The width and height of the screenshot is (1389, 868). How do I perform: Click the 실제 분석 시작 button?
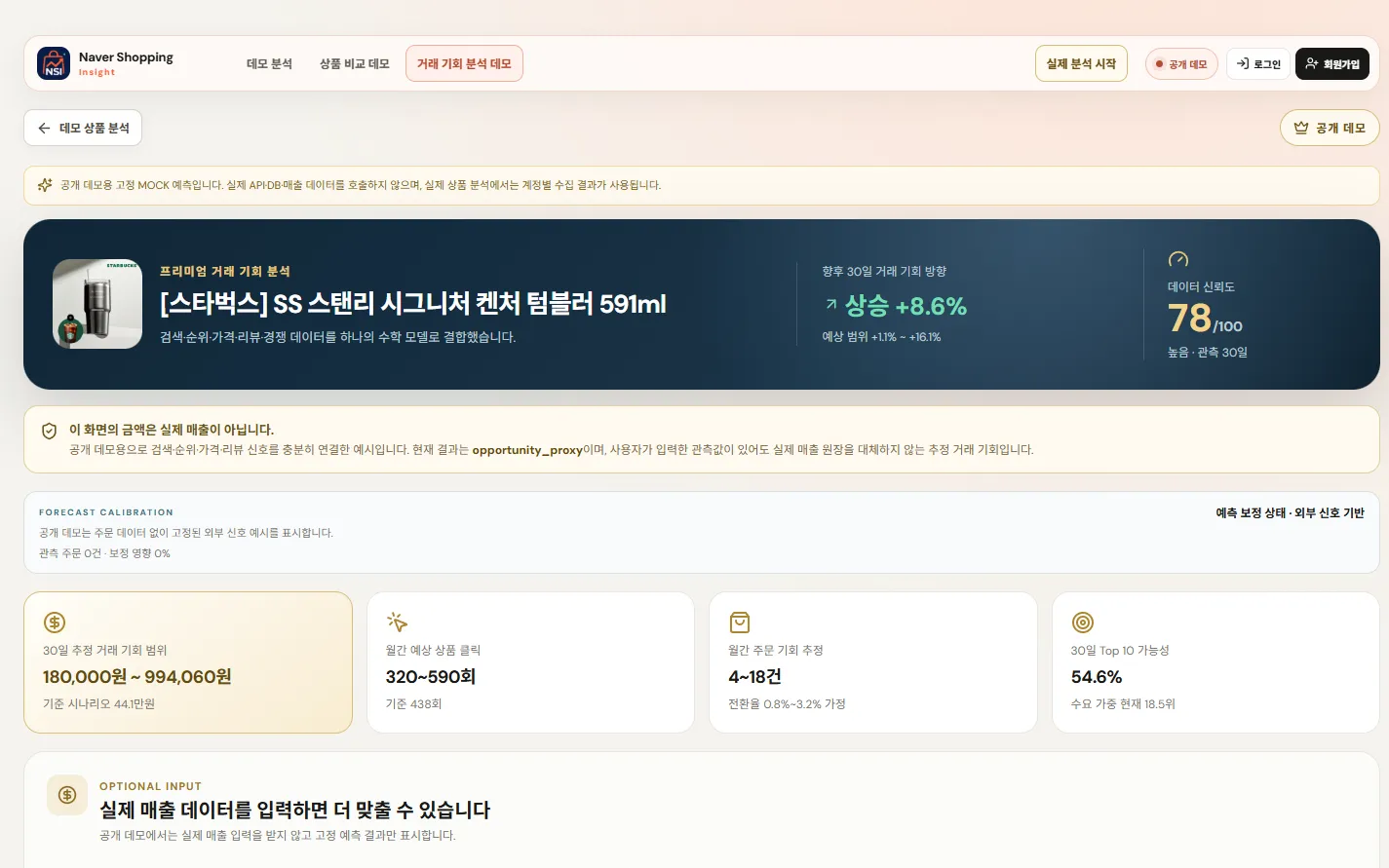point(1081,63)
